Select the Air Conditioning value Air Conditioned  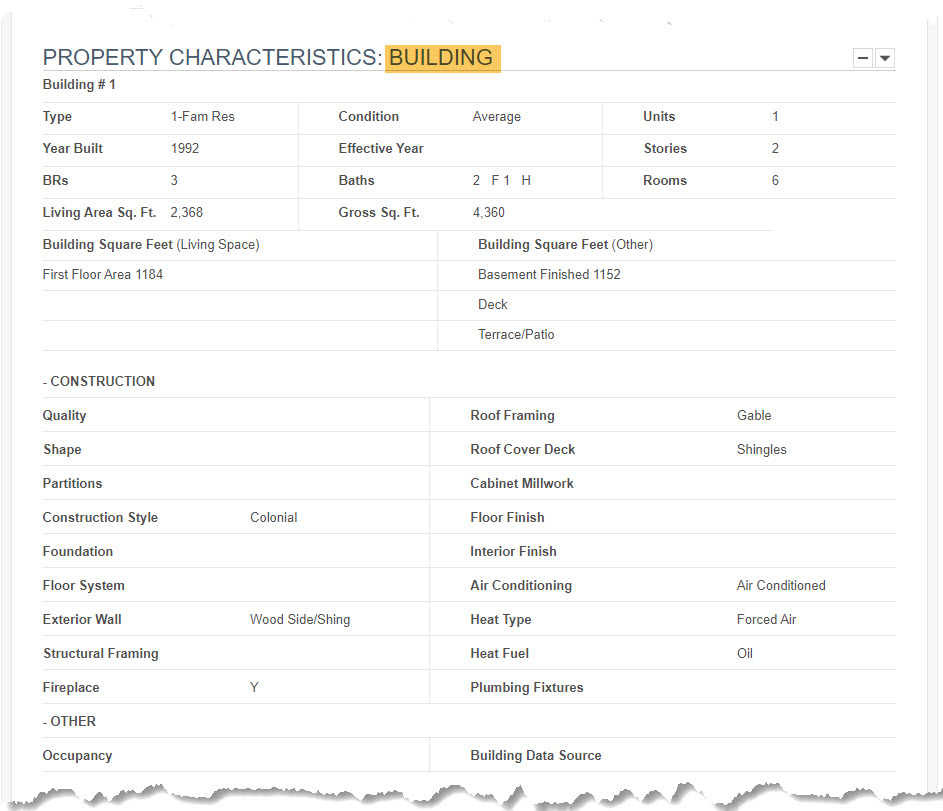tap(781, 586)
